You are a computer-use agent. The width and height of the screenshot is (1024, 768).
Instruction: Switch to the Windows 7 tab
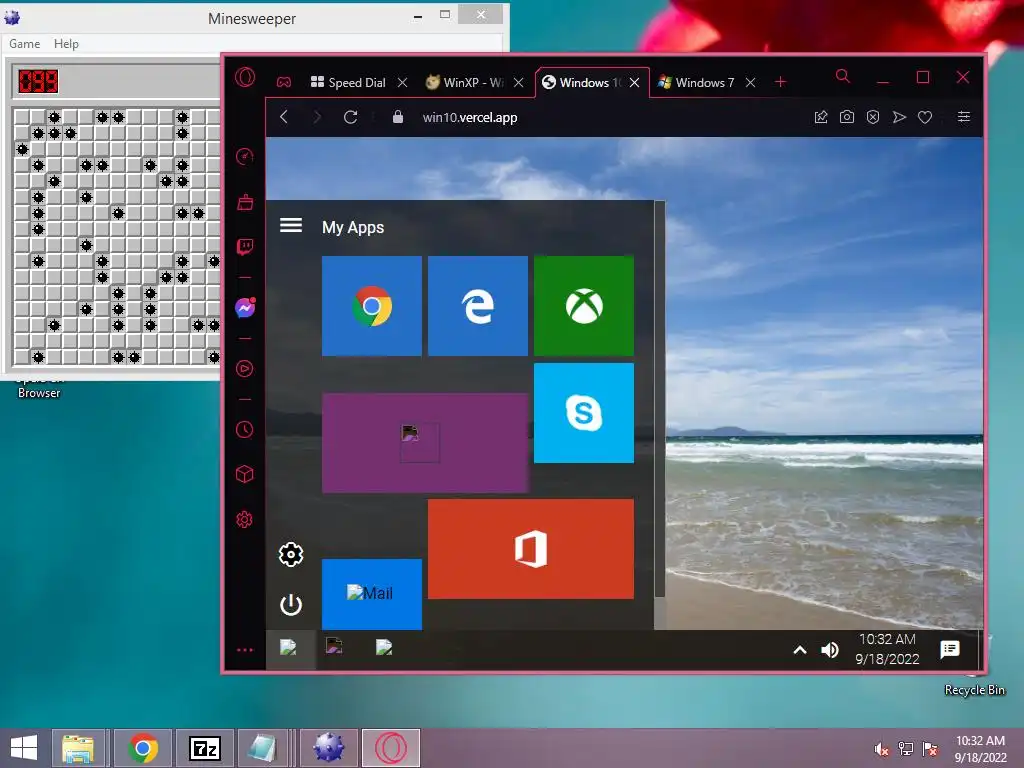(705, 82)
